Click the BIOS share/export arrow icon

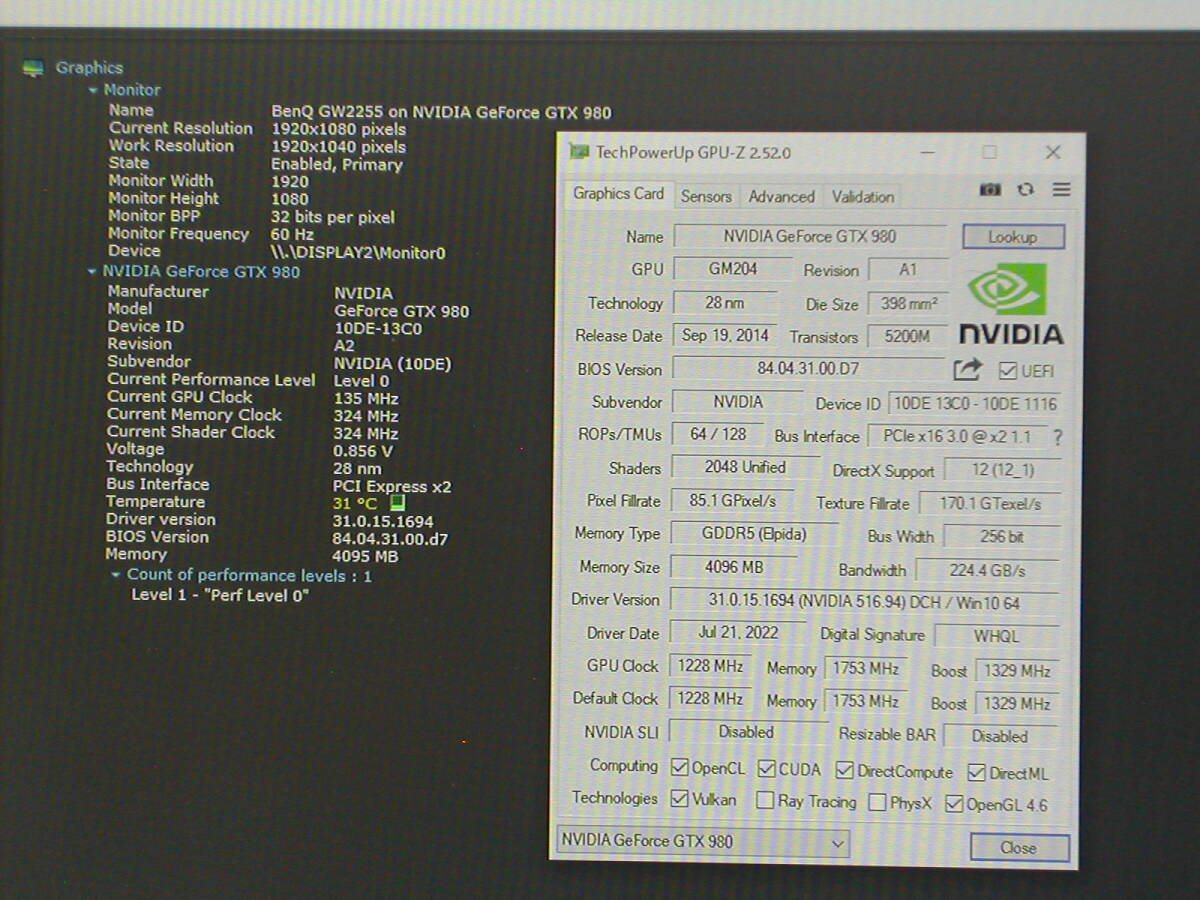(967, 370)
